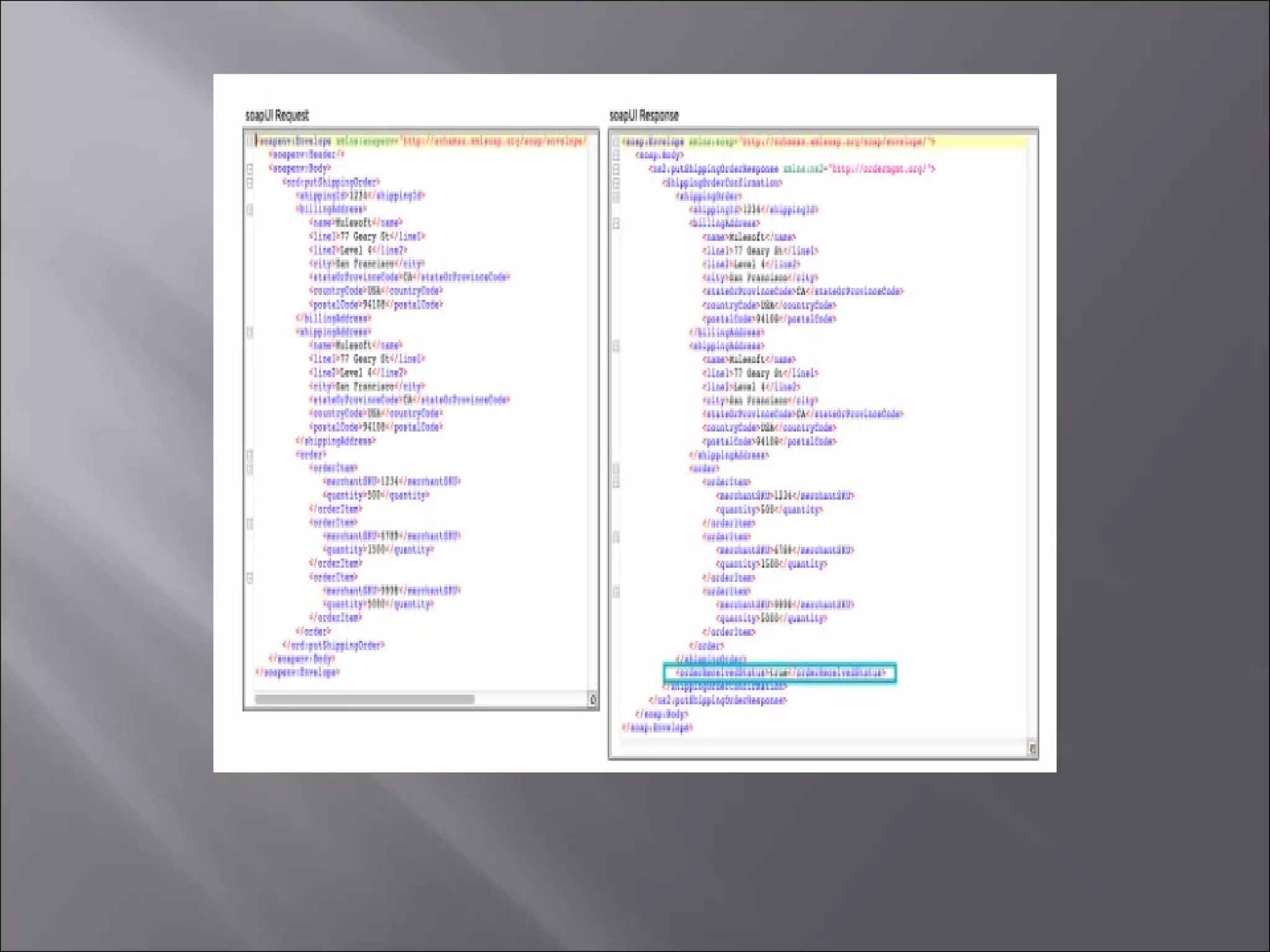This screenshot has height=952, width=1270.
Task: Collapse billingAddress element in request pane
Action: pos(250,209)
